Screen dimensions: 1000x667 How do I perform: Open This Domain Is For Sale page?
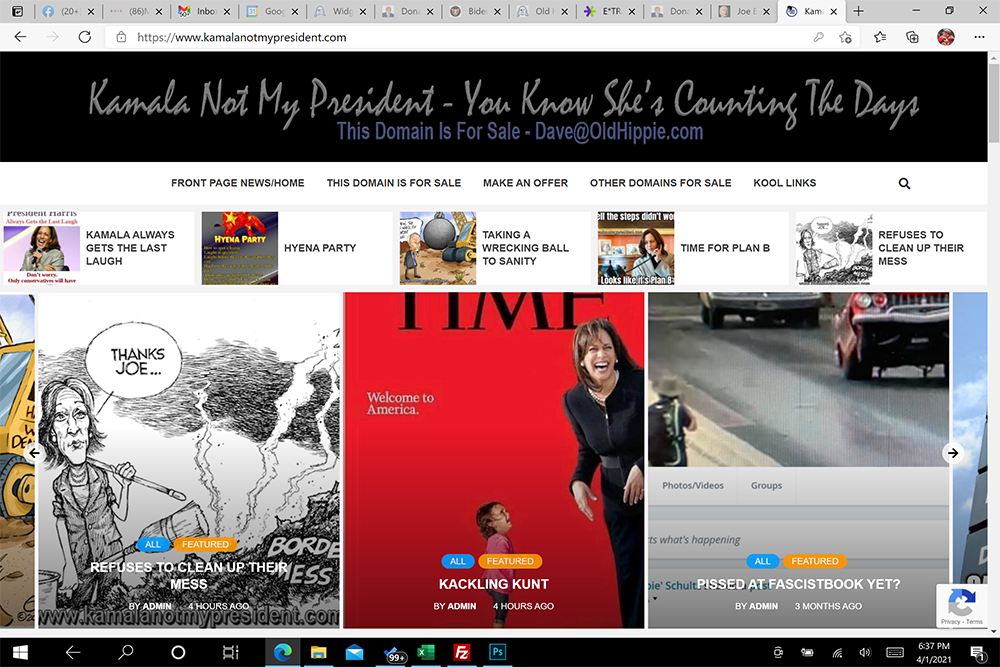click(x=393, y=183)
